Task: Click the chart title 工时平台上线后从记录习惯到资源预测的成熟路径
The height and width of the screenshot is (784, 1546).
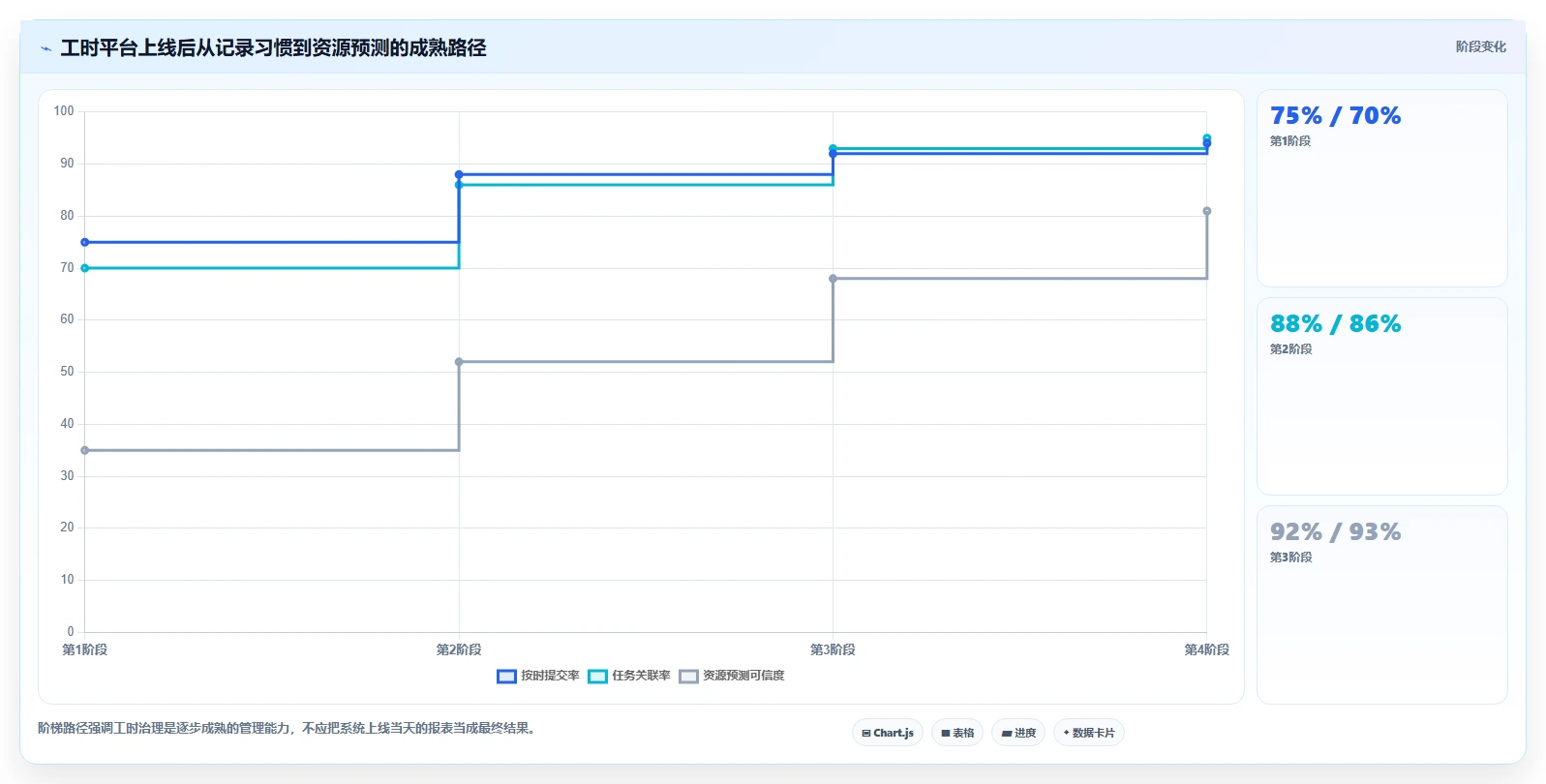Action: click(273, 48)
